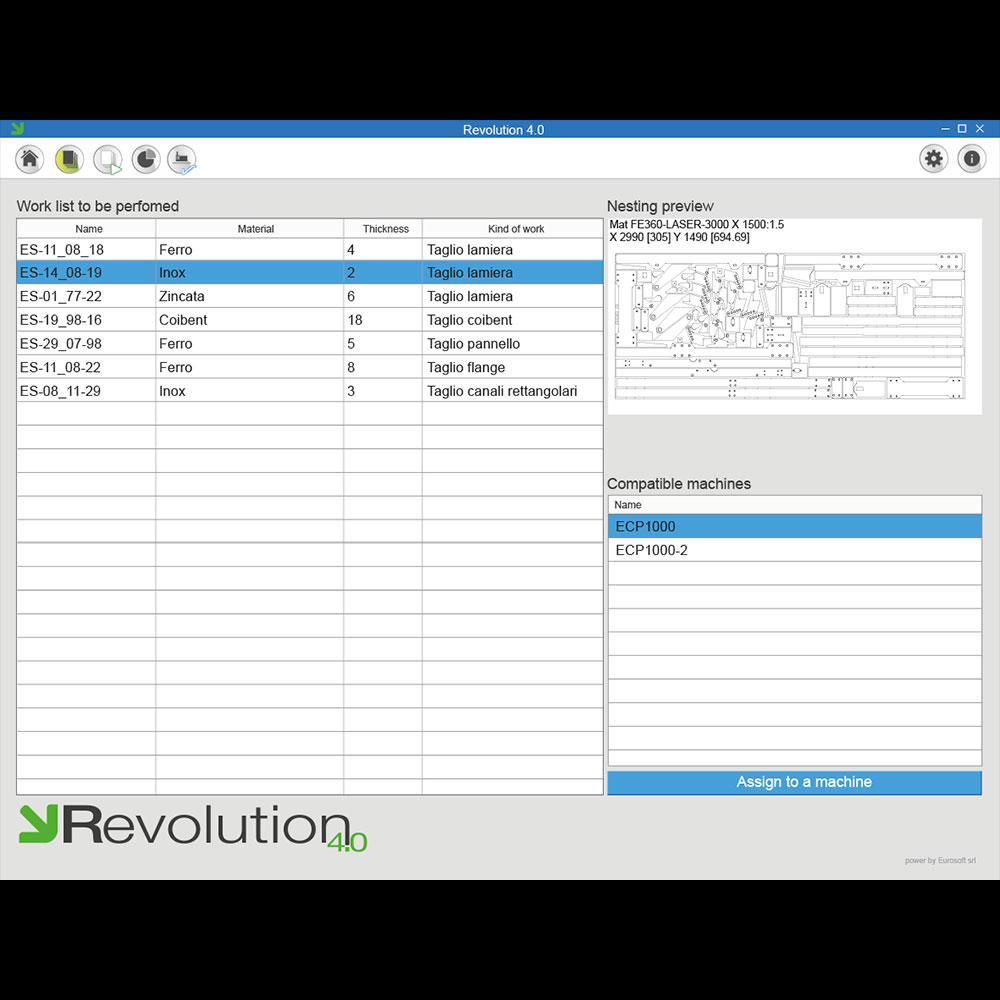
Task: Click the nesting preview sheet drawing
Action: point(790,326)
